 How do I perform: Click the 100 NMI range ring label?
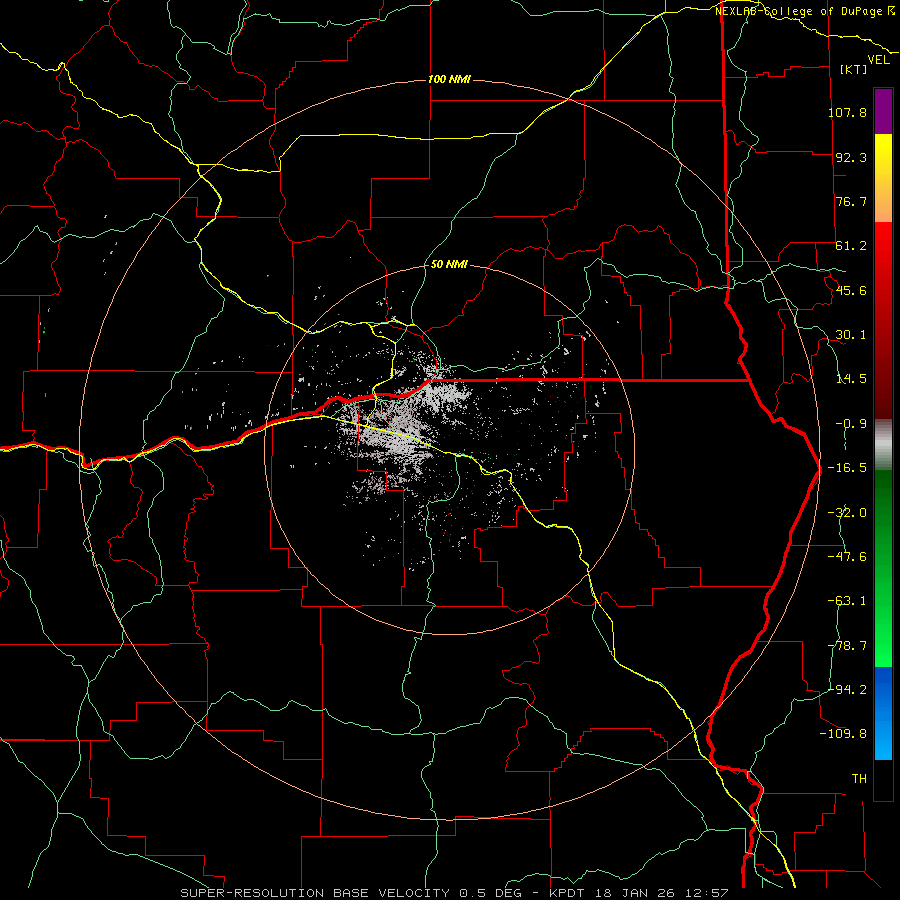[449, 79]
